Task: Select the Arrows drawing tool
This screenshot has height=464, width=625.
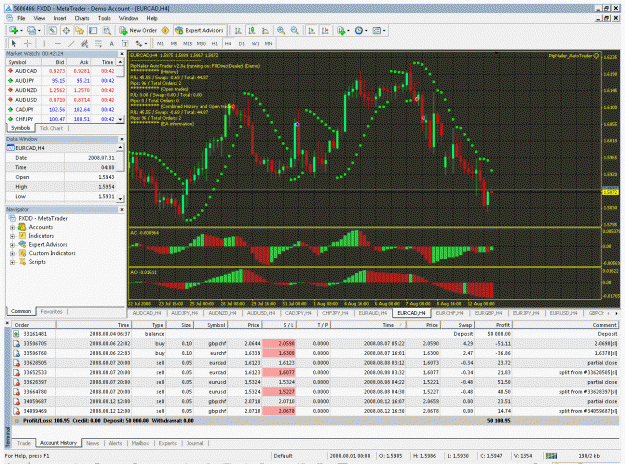Action: [139, 43]
